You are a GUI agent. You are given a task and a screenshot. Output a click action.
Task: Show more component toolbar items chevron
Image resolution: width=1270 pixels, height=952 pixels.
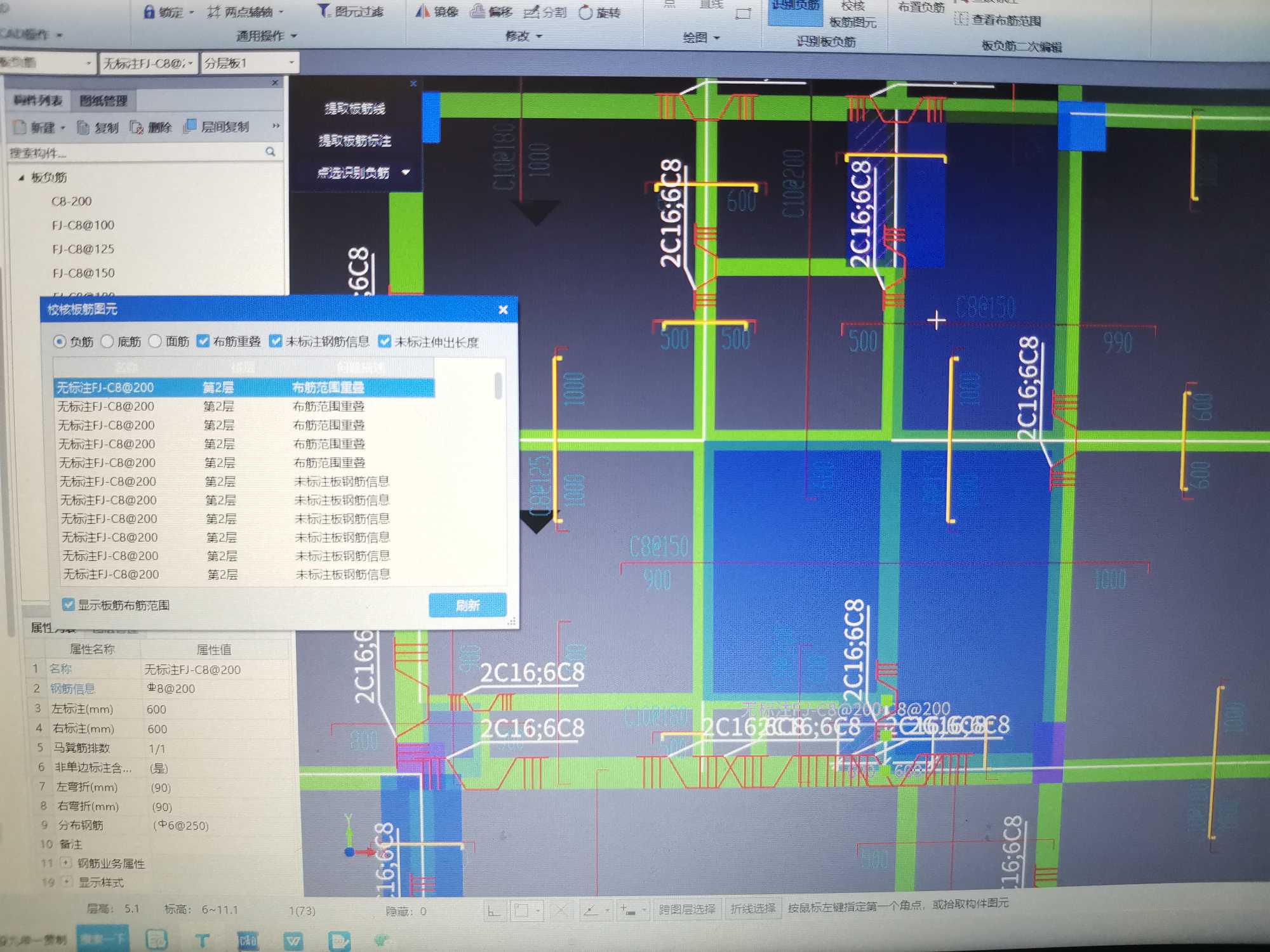click(276, 126)
